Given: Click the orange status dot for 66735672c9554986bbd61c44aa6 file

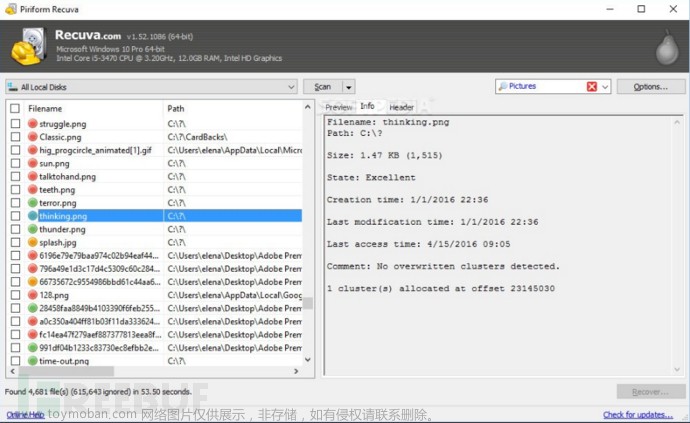Looking at the screenshot, I should tap(33, 282).
